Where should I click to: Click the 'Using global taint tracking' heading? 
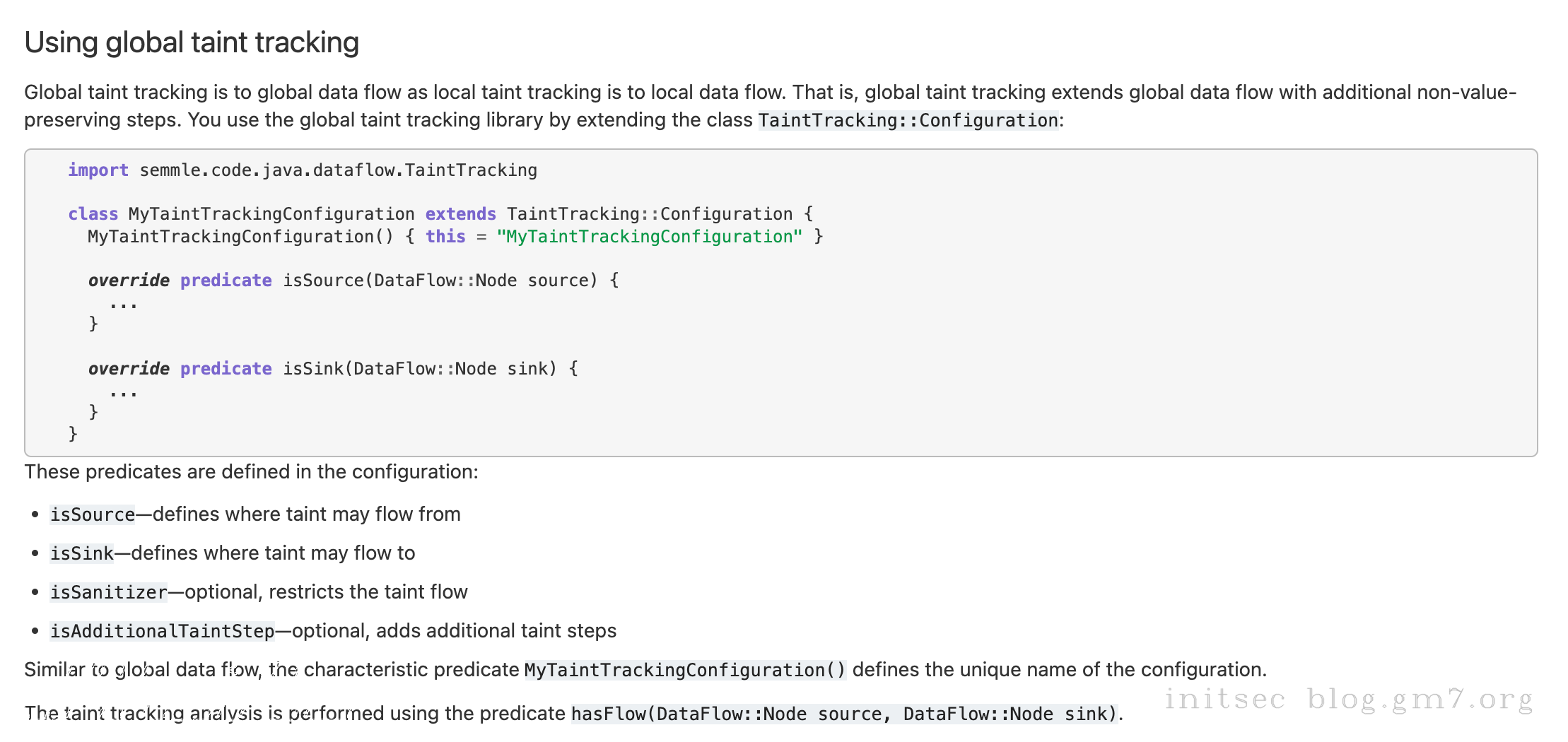click(192, 42)
